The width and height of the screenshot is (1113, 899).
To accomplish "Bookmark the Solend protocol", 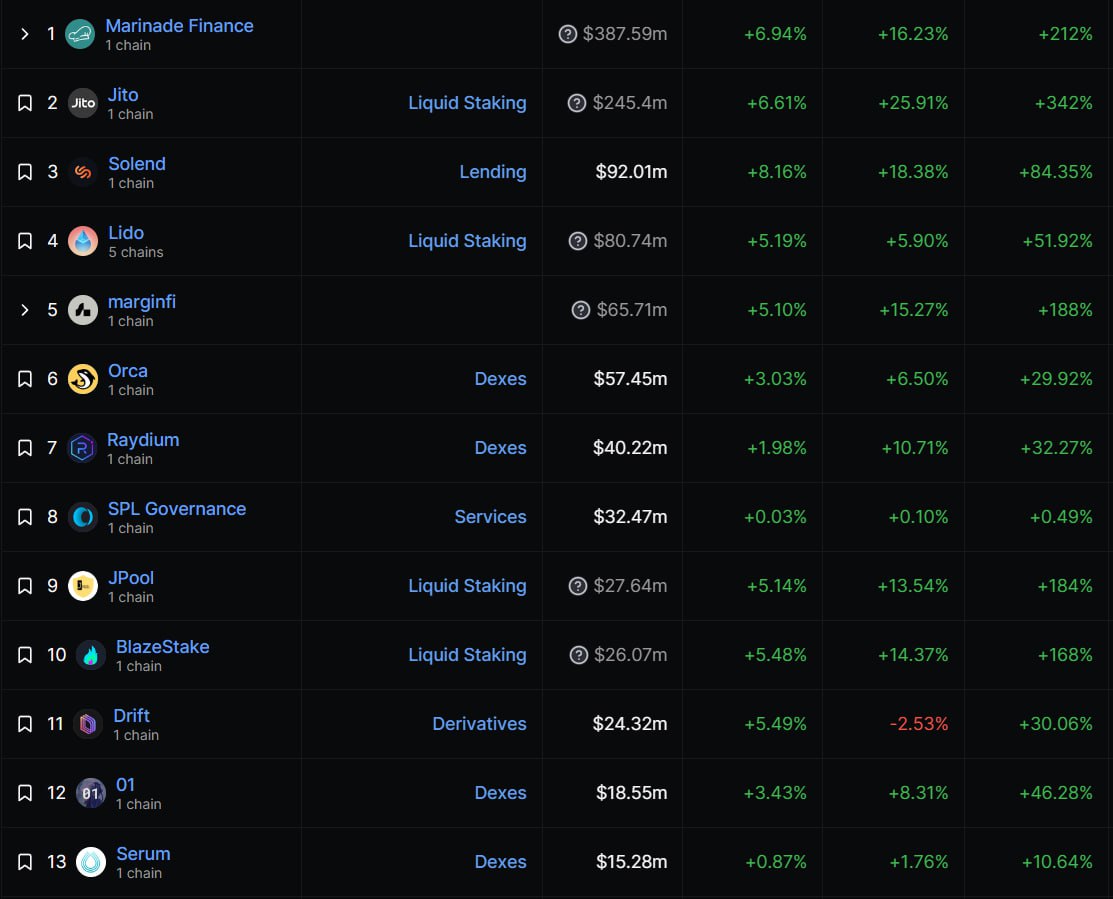I will (25, 172).
